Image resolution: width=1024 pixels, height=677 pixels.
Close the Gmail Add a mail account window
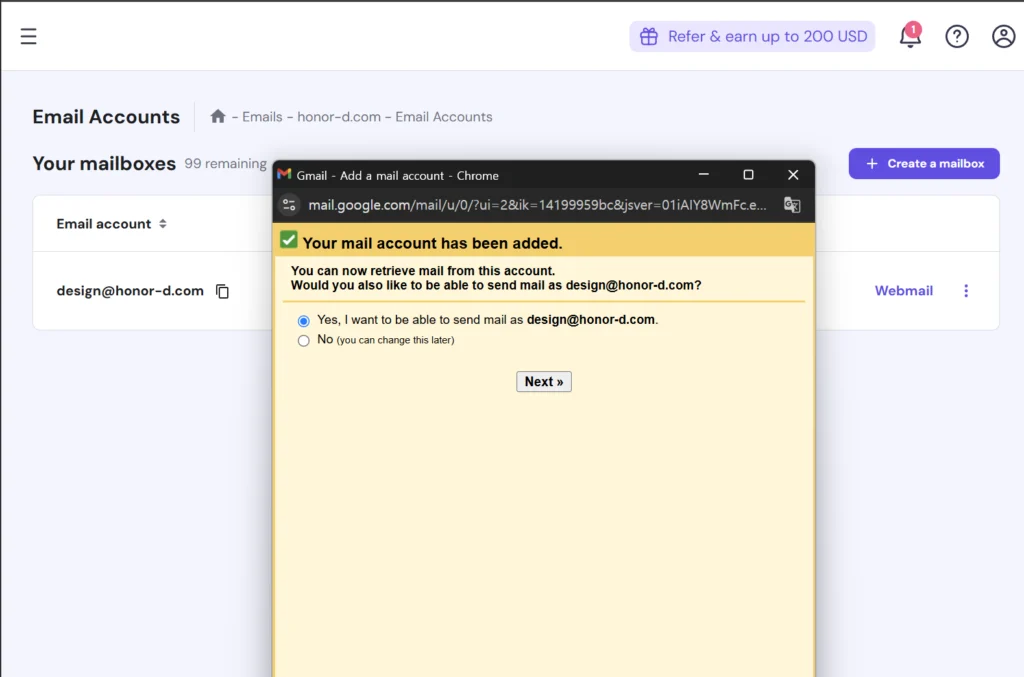tap(793, 174)
